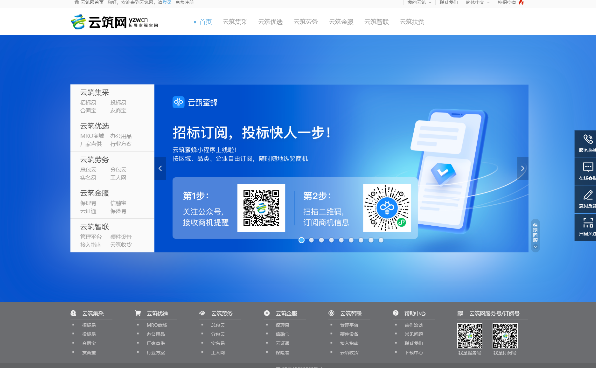
Task: Select the last carousel indicator dot
Action: [381, 240]
